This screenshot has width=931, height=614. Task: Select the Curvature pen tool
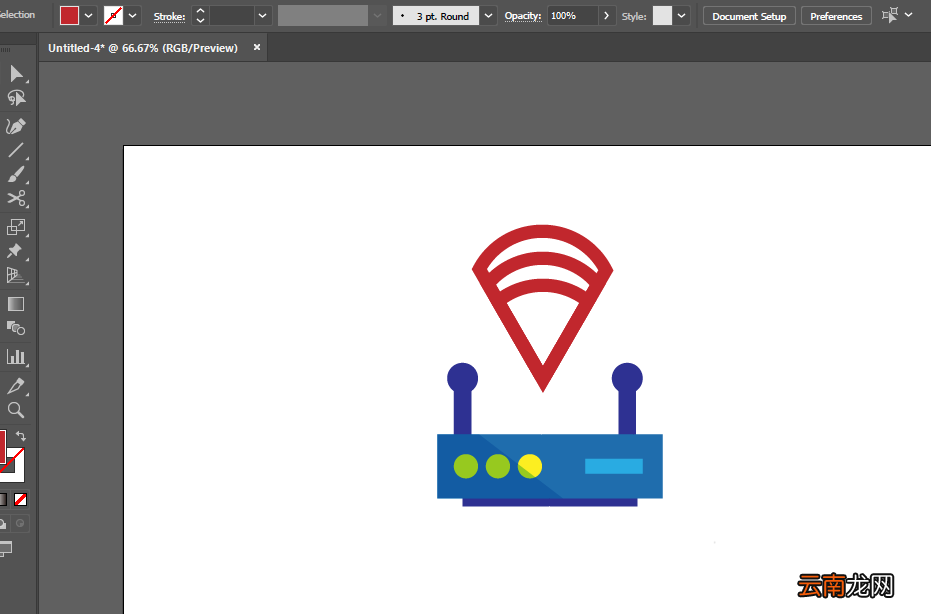point(16,126)
